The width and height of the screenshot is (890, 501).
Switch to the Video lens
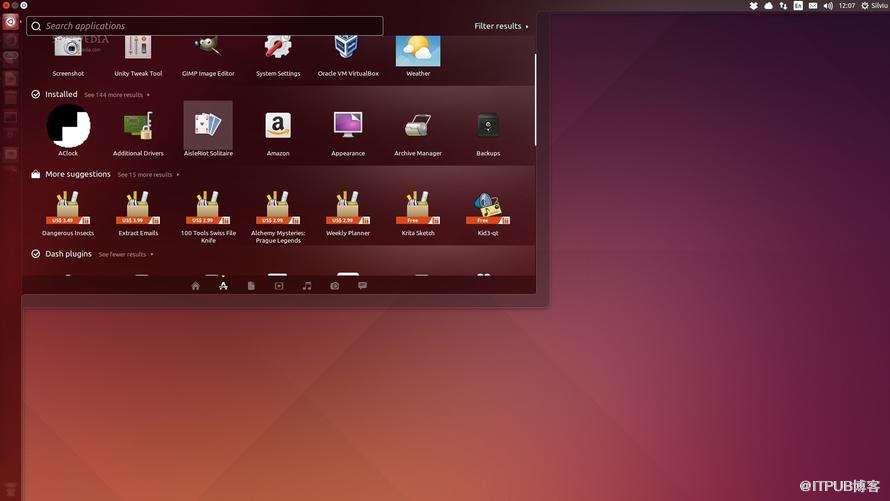point(279,286)
